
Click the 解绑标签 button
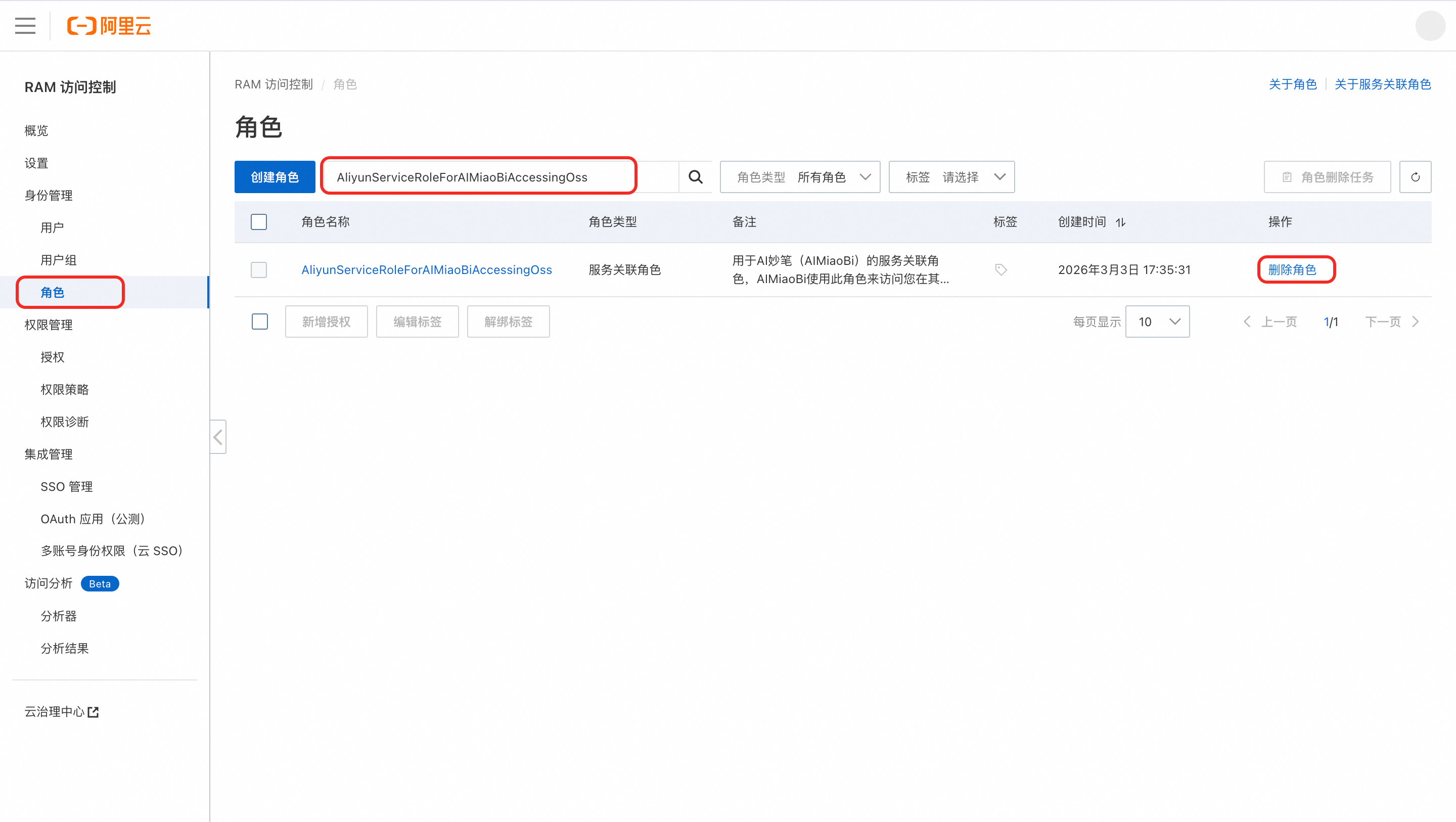click(x=508, y=322)
